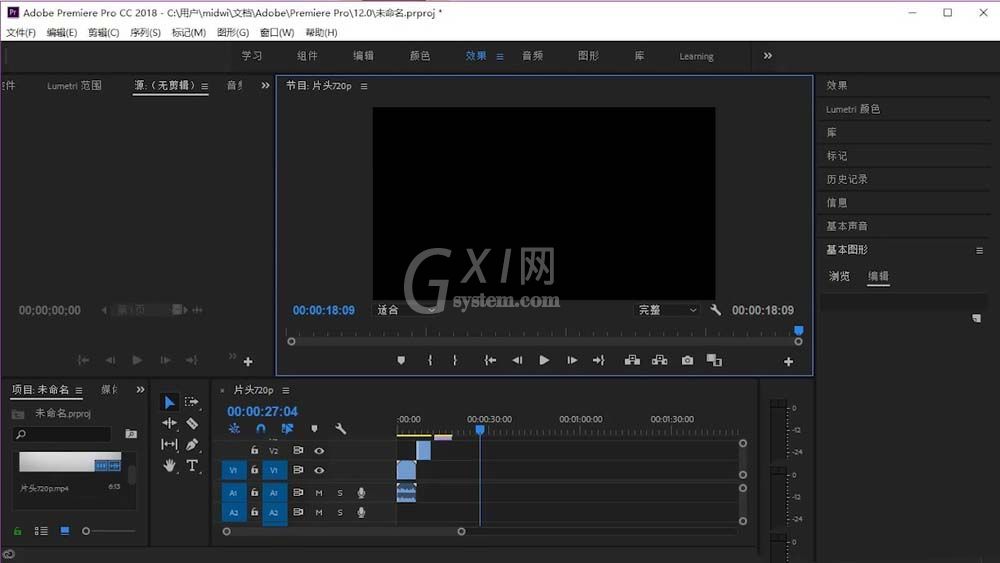Open the program monitor panel menu
Image resolution: width=1000 pixels, height=563 pixels.
point(364,86)
